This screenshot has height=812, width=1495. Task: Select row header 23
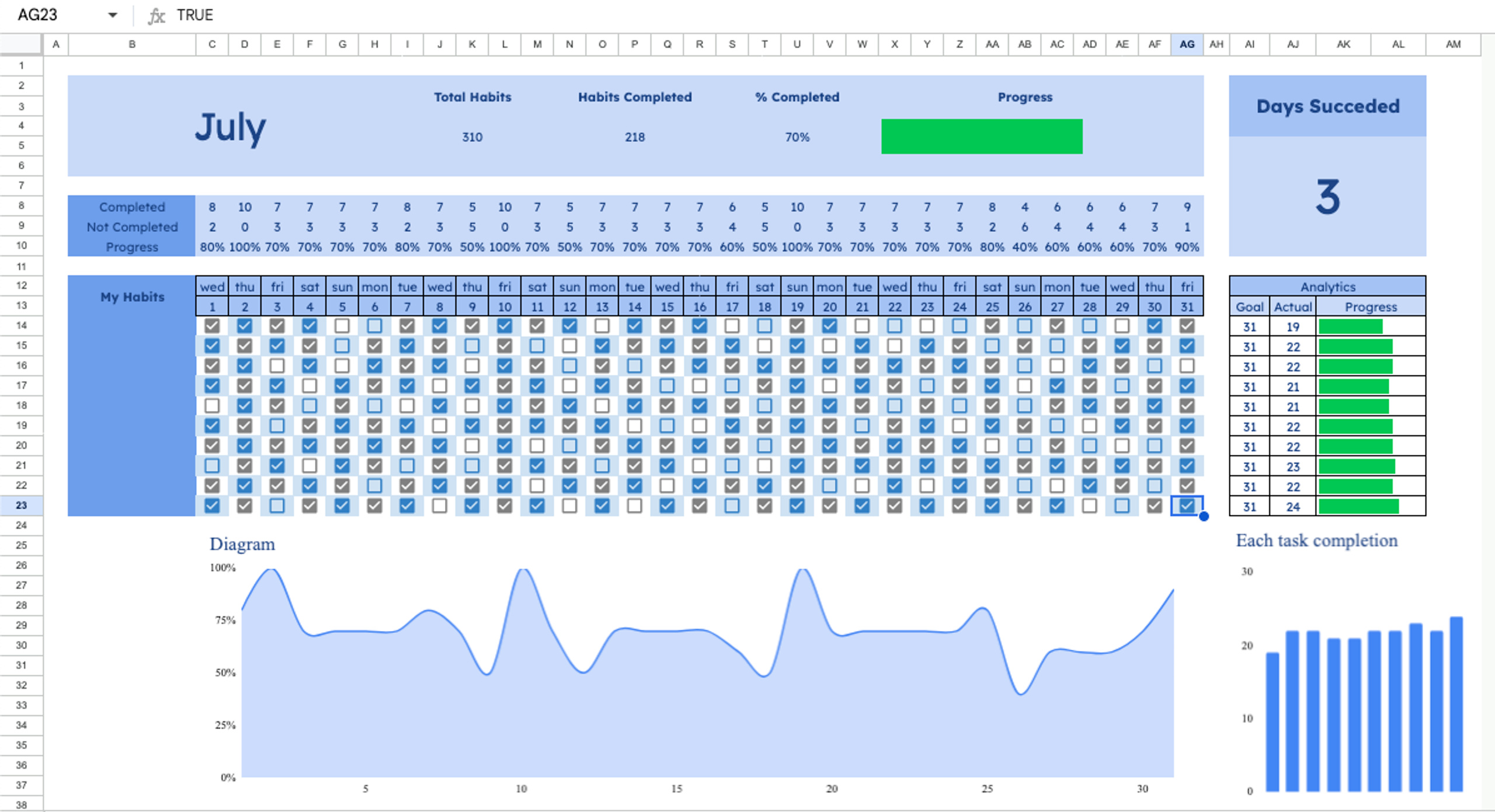pos(21,506)
